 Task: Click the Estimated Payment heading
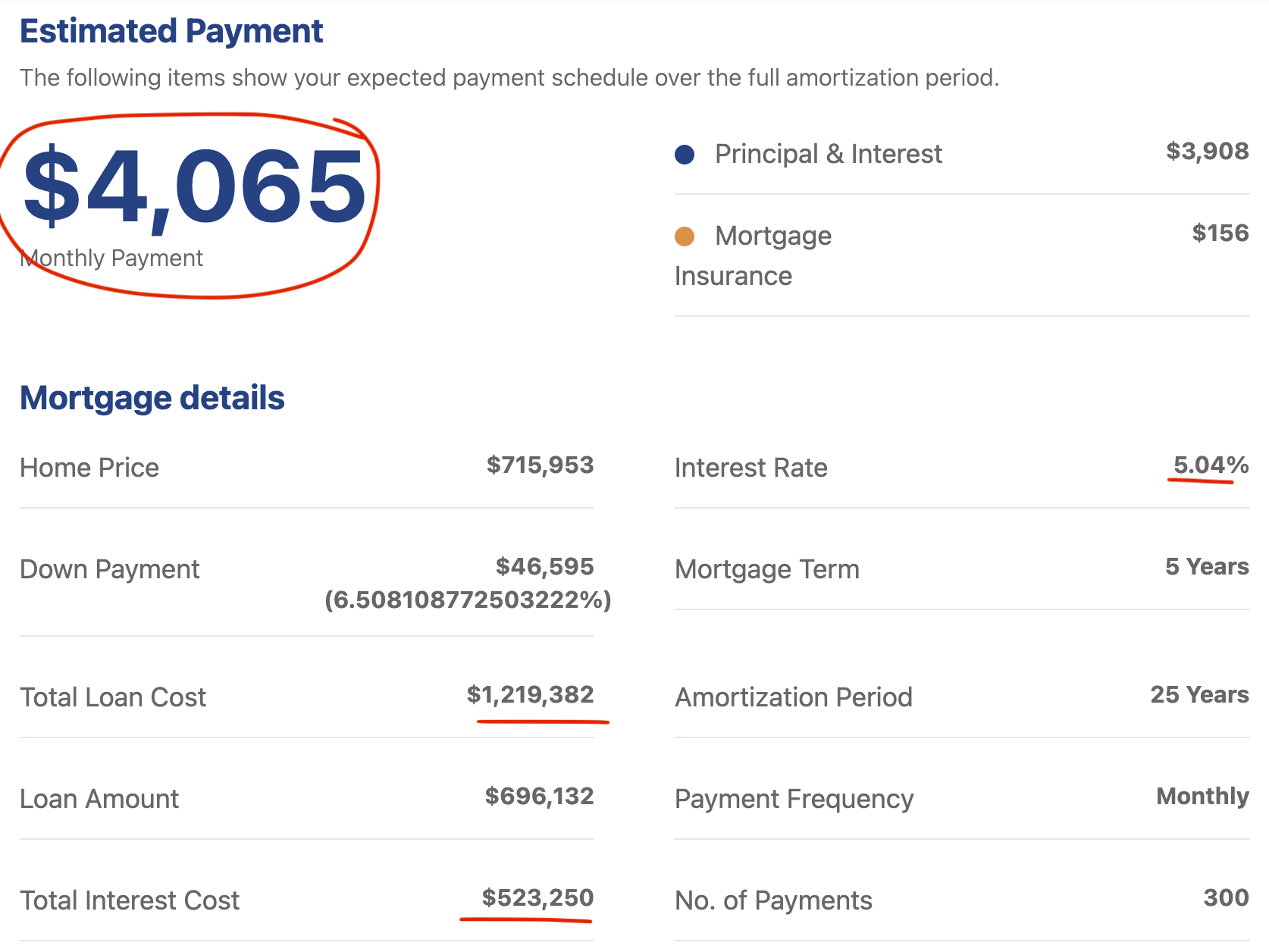tap(171, 32)
